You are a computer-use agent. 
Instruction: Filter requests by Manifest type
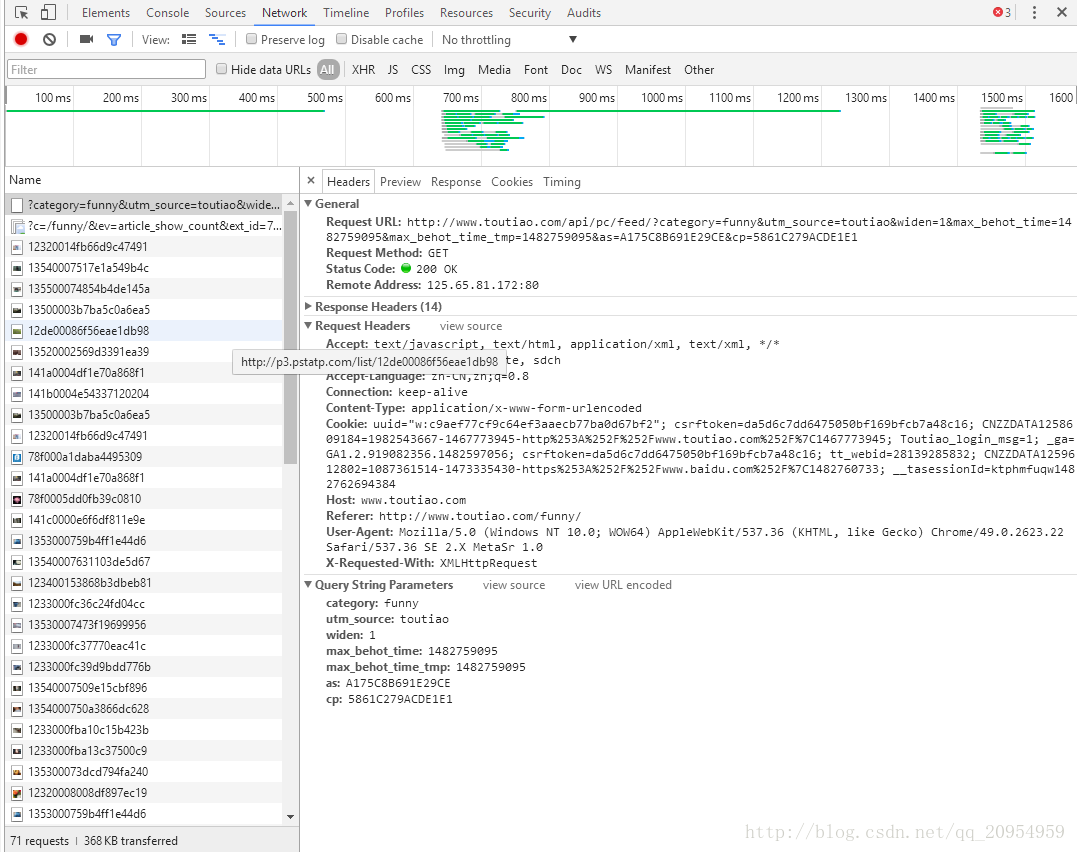pyautogui.click(x=648, y=69)
